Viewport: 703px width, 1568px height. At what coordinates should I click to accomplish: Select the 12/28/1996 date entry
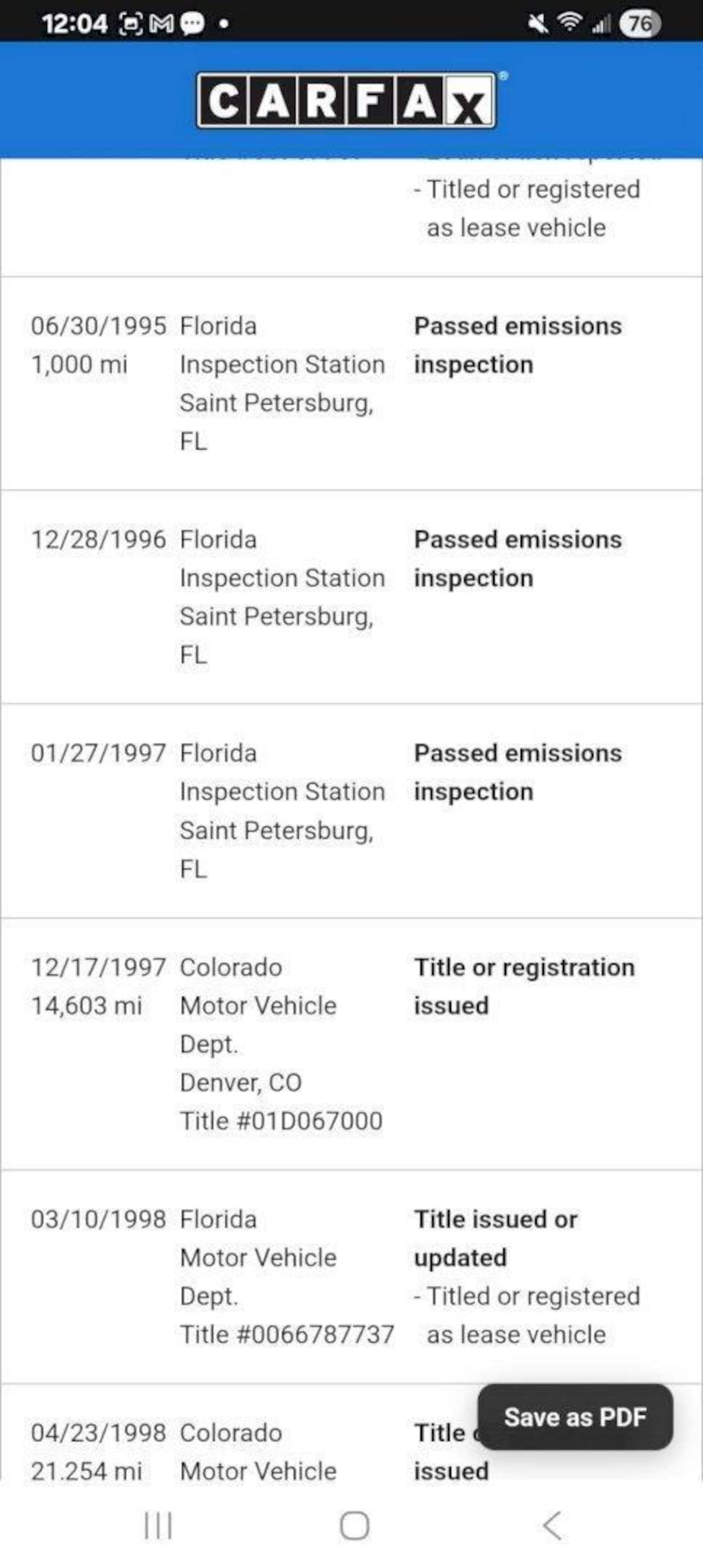98,540
